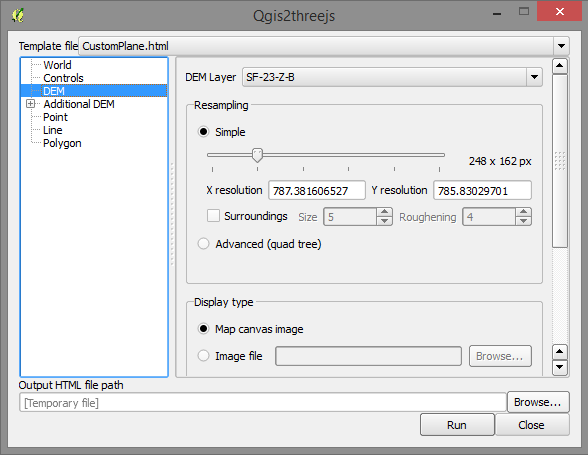The height and width of the screenshot is (455, 588).
Task: Select Additional DEM in the tree
Action: tap(79, 104)
